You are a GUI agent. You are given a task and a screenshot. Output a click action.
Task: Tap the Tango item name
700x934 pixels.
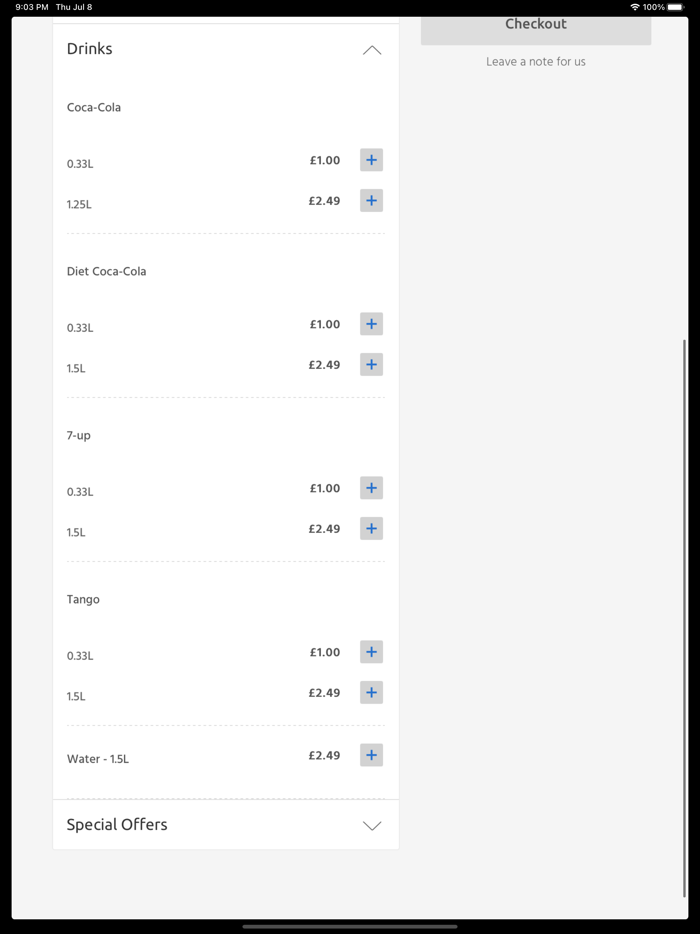[83, 600]
